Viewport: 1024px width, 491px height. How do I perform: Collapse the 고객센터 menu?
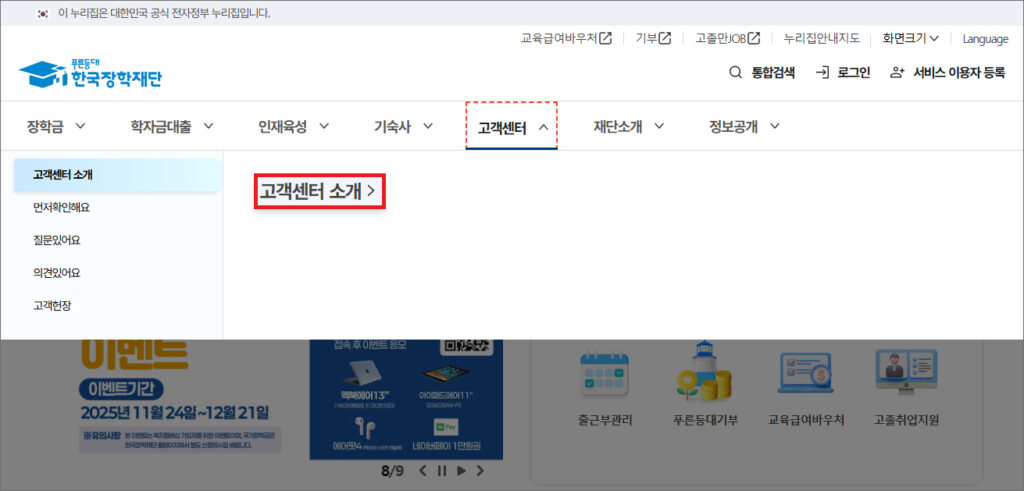coord(511,127)
